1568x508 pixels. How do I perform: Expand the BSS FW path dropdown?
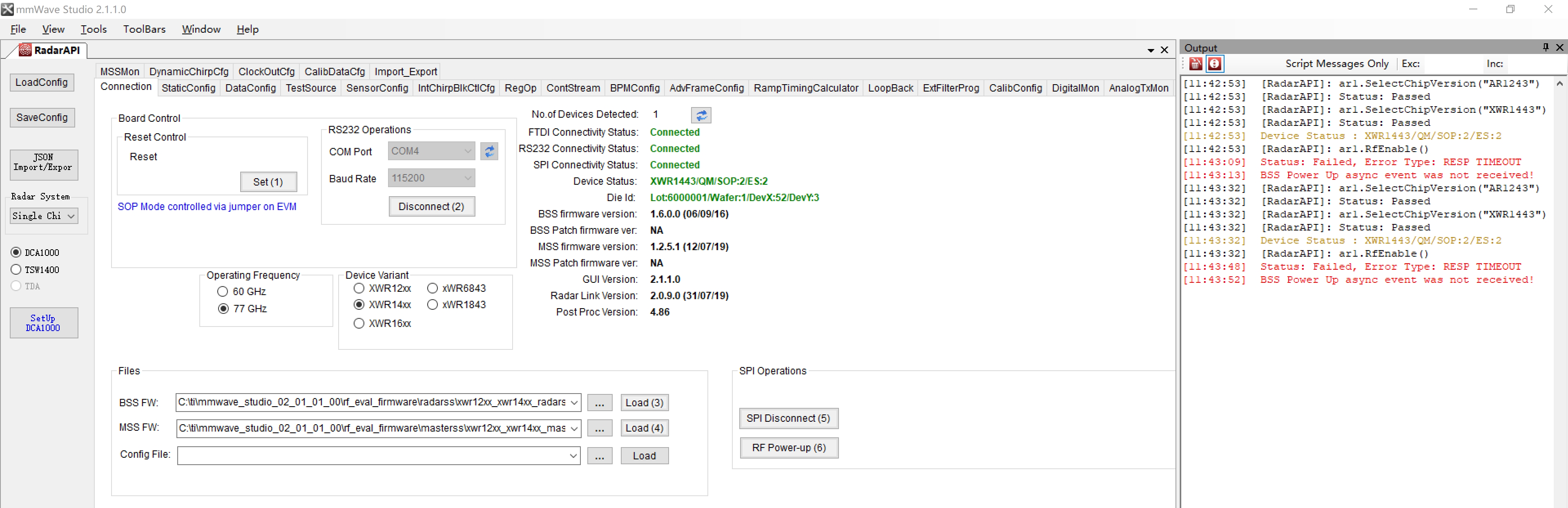pos(573,403)
